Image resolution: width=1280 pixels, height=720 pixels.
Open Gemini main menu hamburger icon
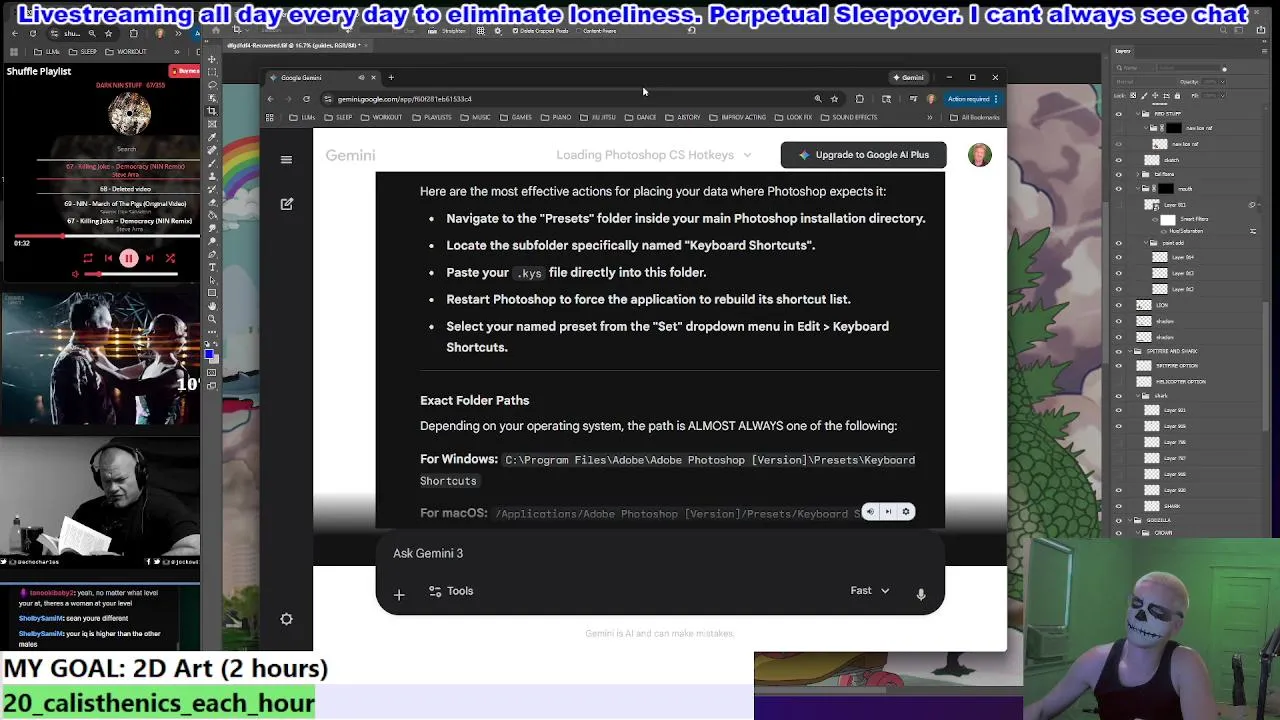pos(286,160)
